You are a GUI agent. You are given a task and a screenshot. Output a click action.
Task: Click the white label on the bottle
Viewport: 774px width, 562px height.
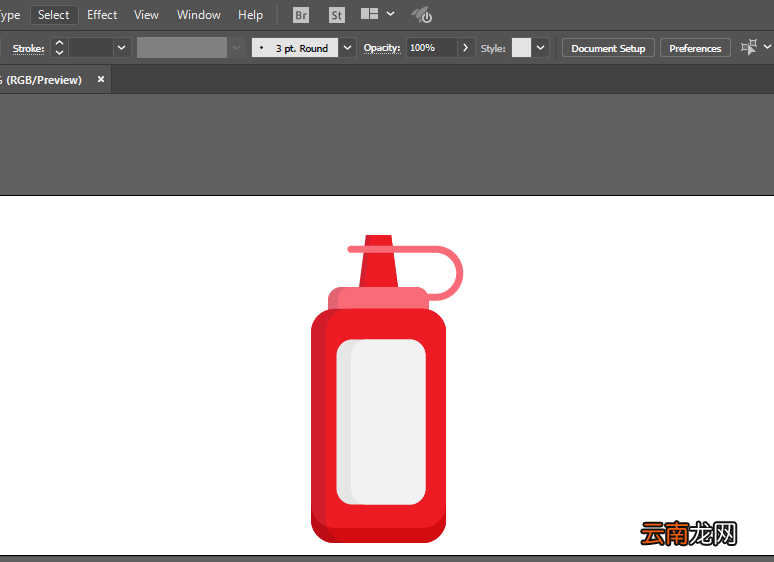(x=381, y=422)
